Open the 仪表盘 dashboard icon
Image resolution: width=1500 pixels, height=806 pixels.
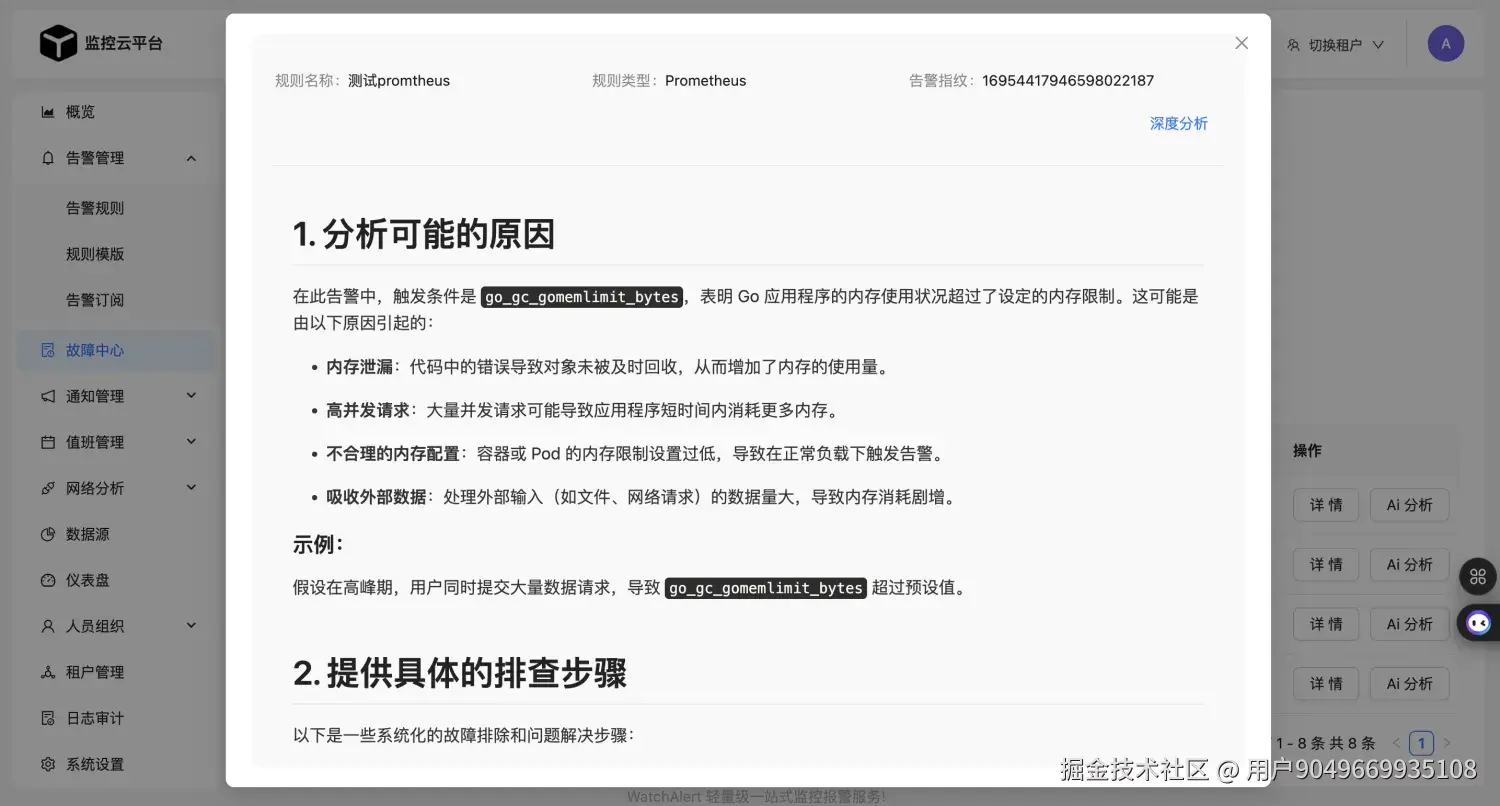point(47,580)
